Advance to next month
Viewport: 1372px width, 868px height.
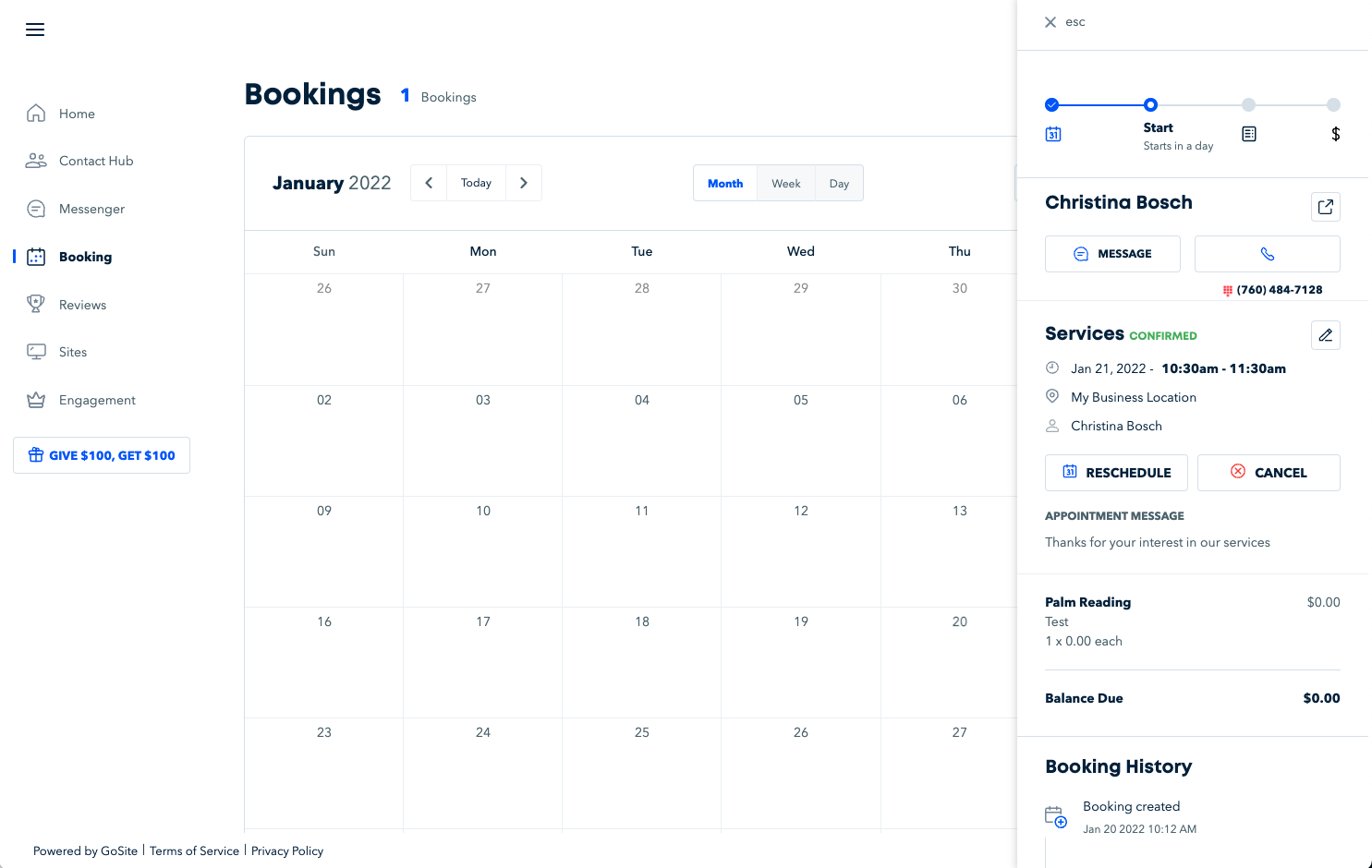click(x=524, y=183)
